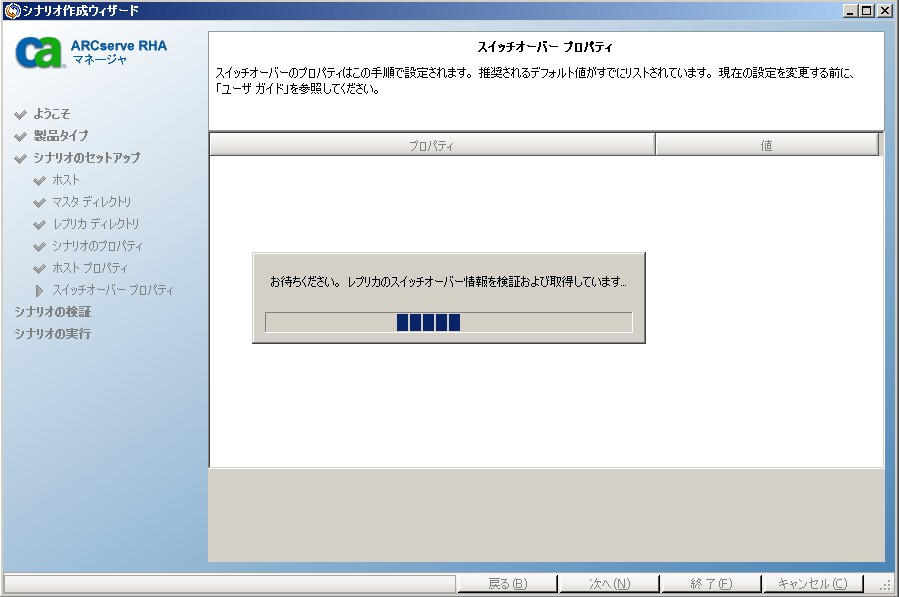899x597 pixels.
Task: Maximize the シナリオ作成ウィザード window
Action: pyautogui.click(x=866, y=11)
